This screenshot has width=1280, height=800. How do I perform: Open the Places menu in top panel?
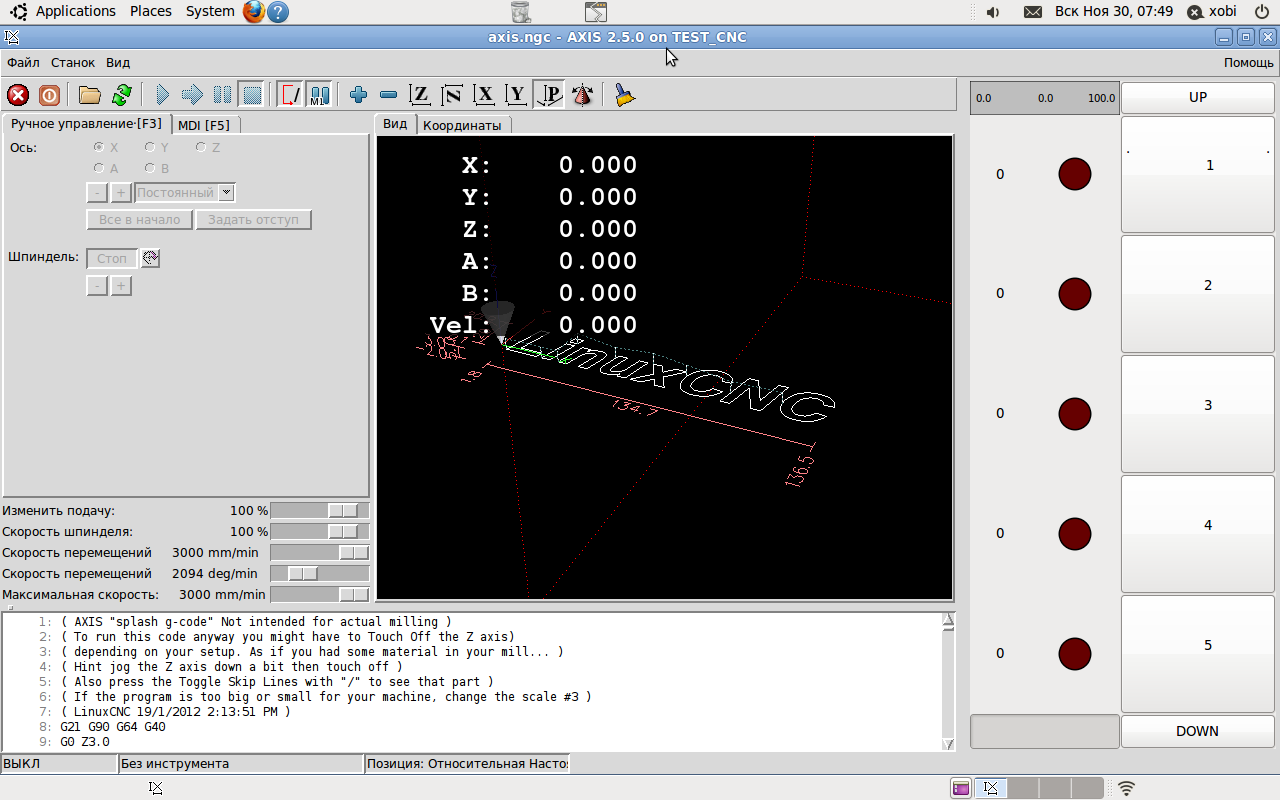click(151, 11)
